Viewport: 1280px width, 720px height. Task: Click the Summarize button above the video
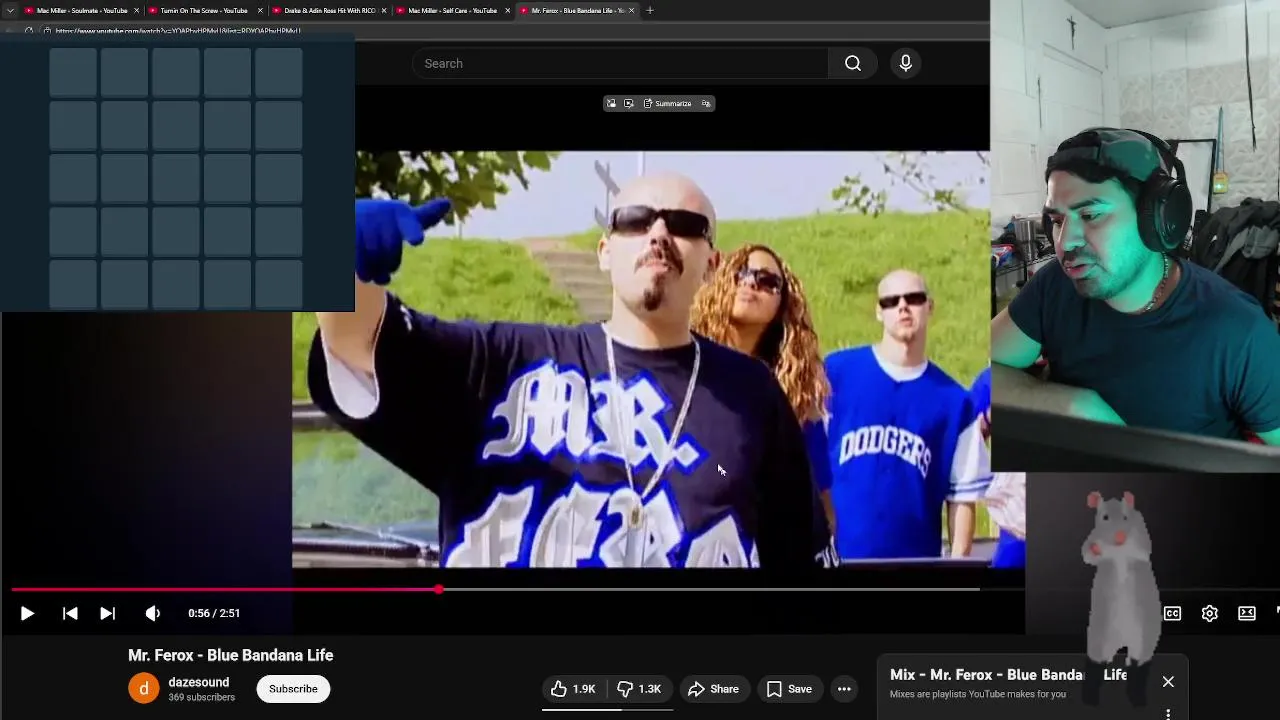pos(668,103)
